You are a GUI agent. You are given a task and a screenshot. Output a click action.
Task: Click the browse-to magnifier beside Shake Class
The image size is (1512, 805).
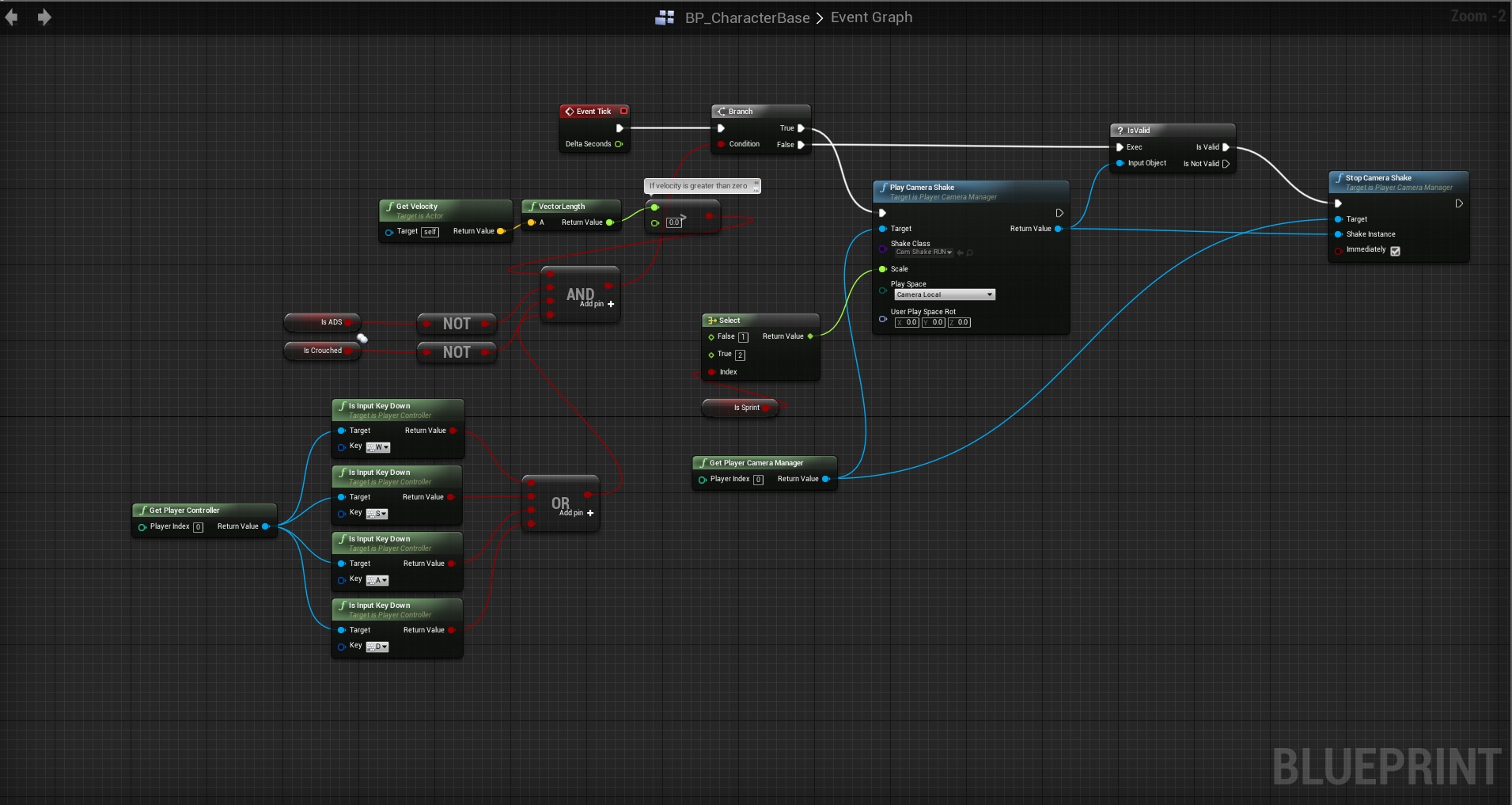970,253
